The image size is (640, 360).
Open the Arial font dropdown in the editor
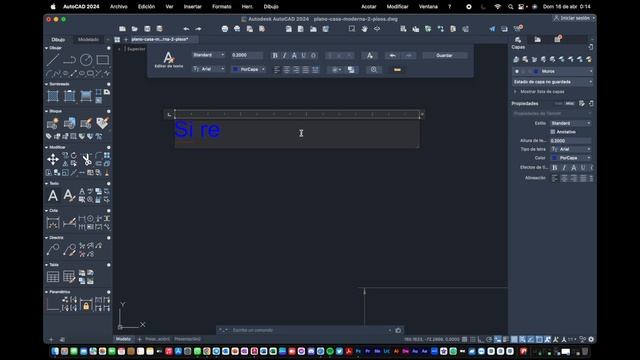tap(209, 69)
